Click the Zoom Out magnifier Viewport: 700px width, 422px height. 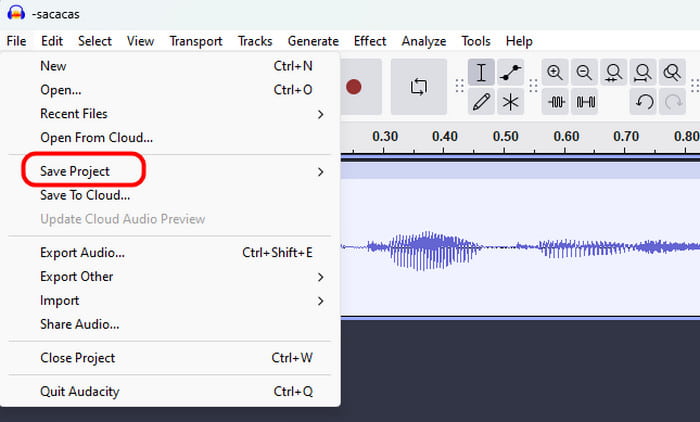coord(584,72)
